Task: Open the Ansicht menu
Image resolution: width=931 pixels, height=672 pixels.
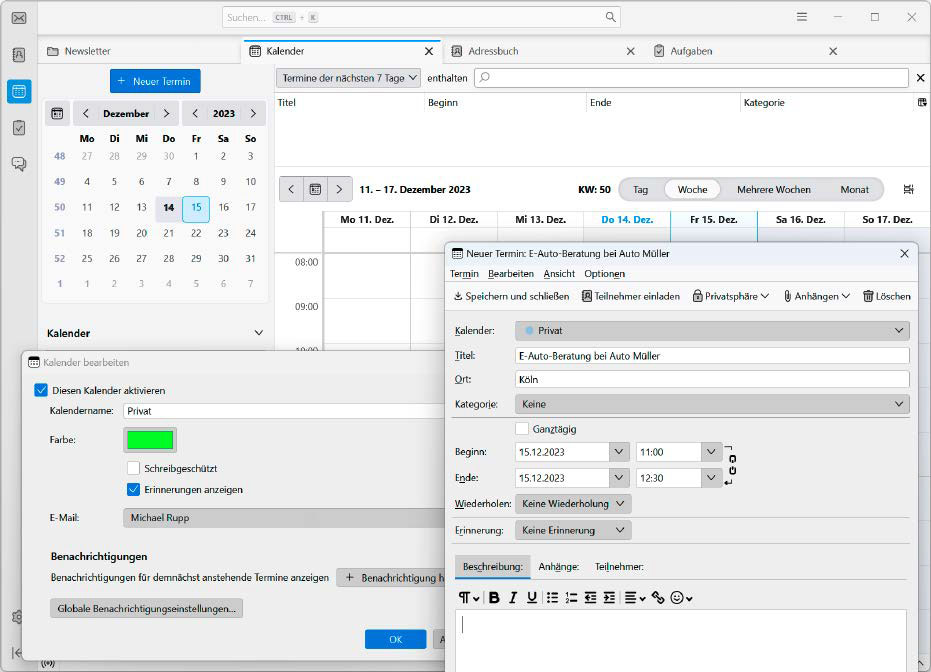Action: tap(559, 274)
